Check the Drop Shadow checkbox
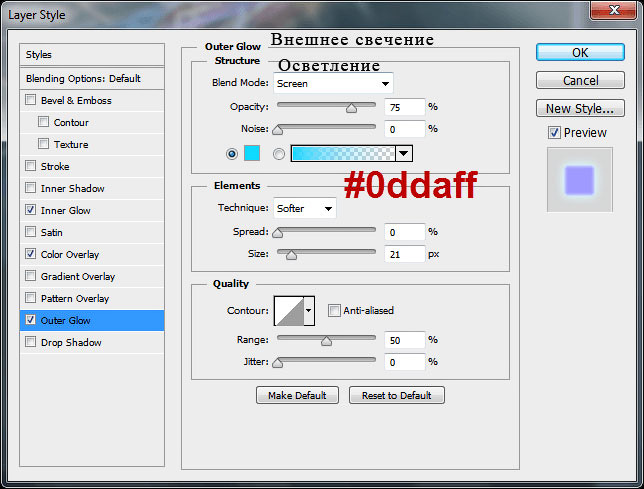This screenshot has height=489, width=644. 30,342
